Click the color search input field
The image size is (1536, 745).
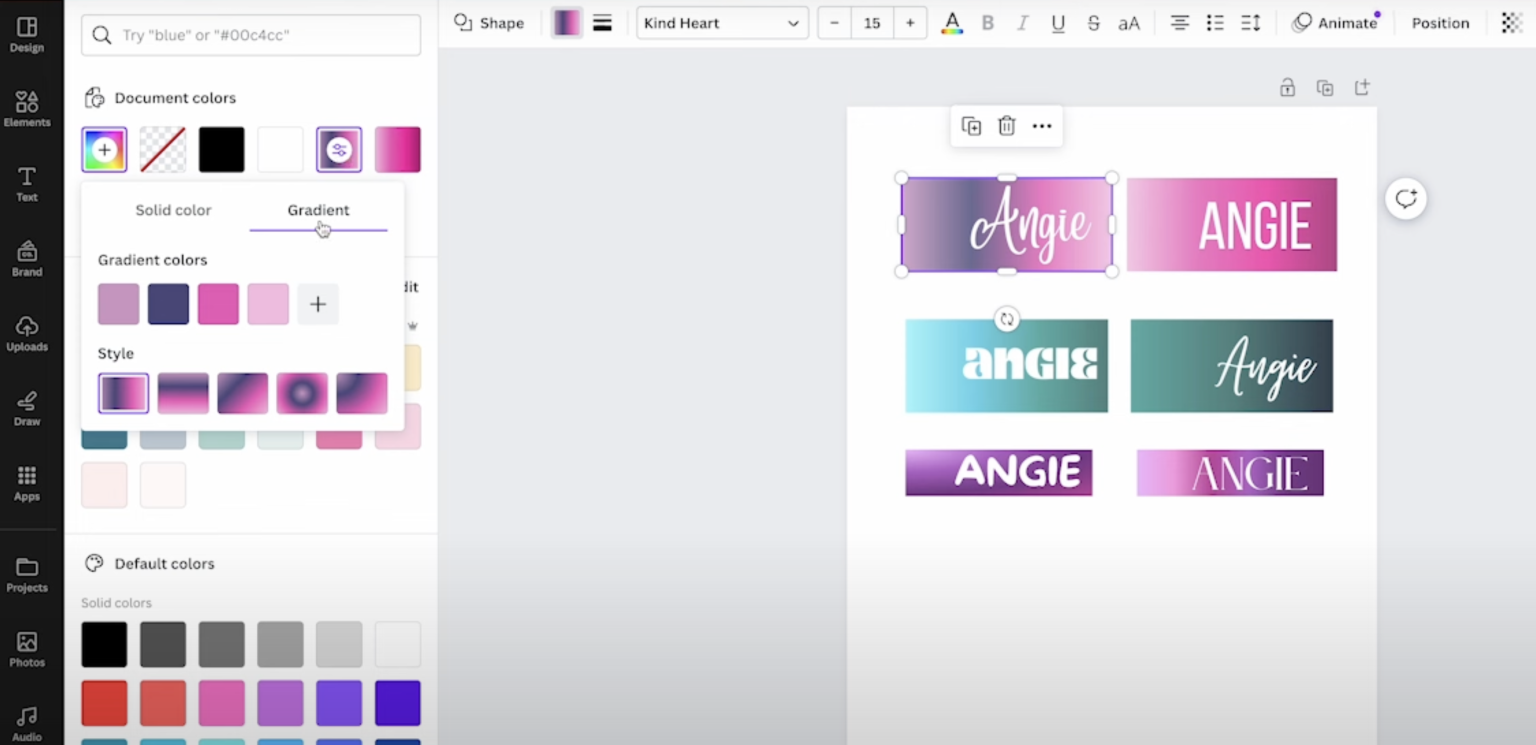point(251,35)
